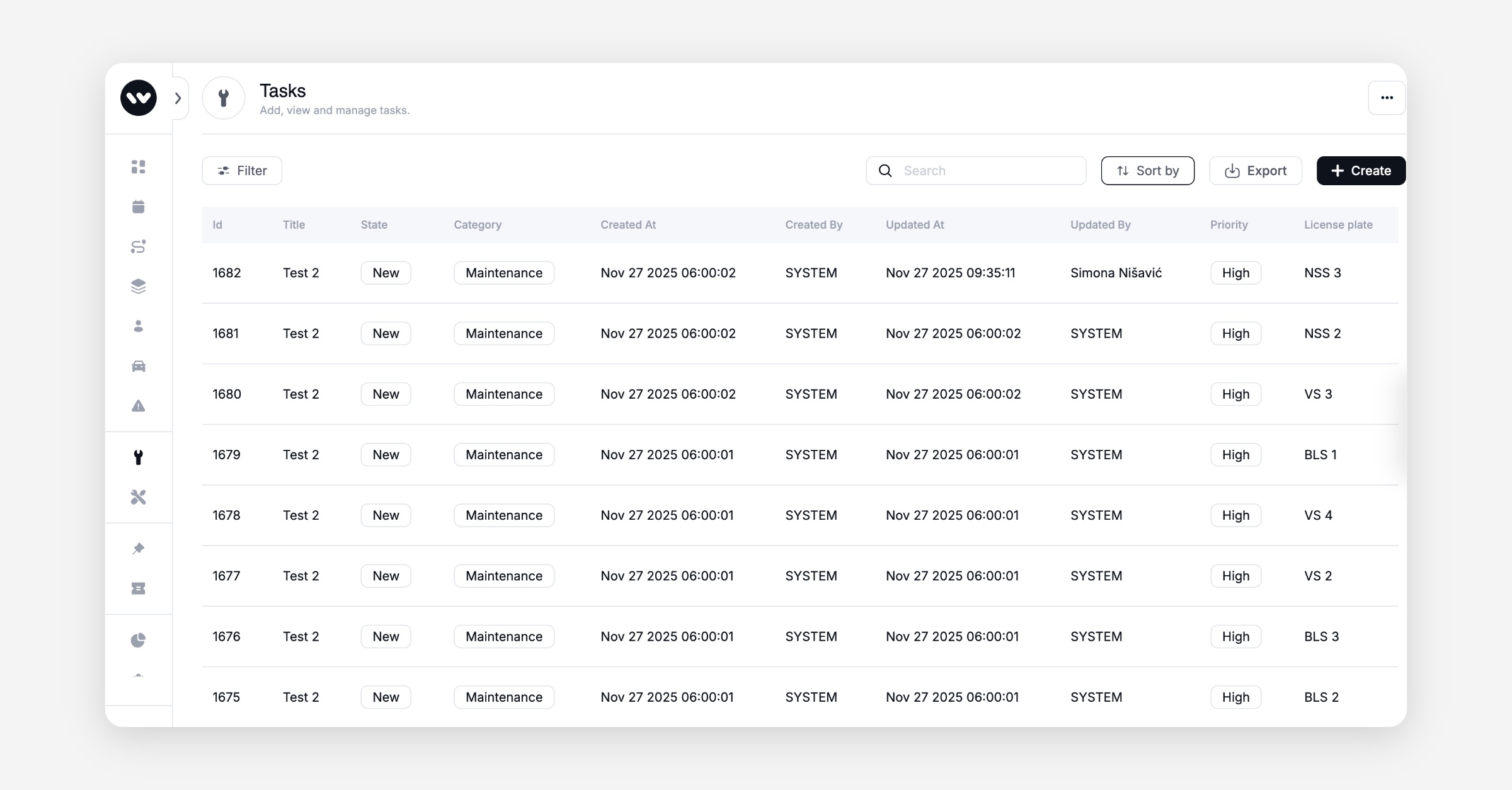Click the Export button
This screenshot has height=790, width=1512.
pyautogui.click(x=1255, y=171)
